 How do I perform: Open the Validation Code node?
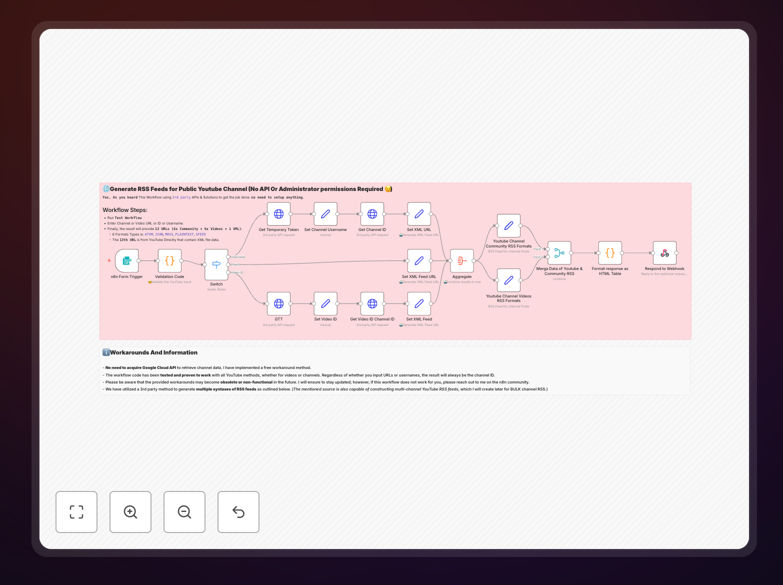[x=170, y=260]
